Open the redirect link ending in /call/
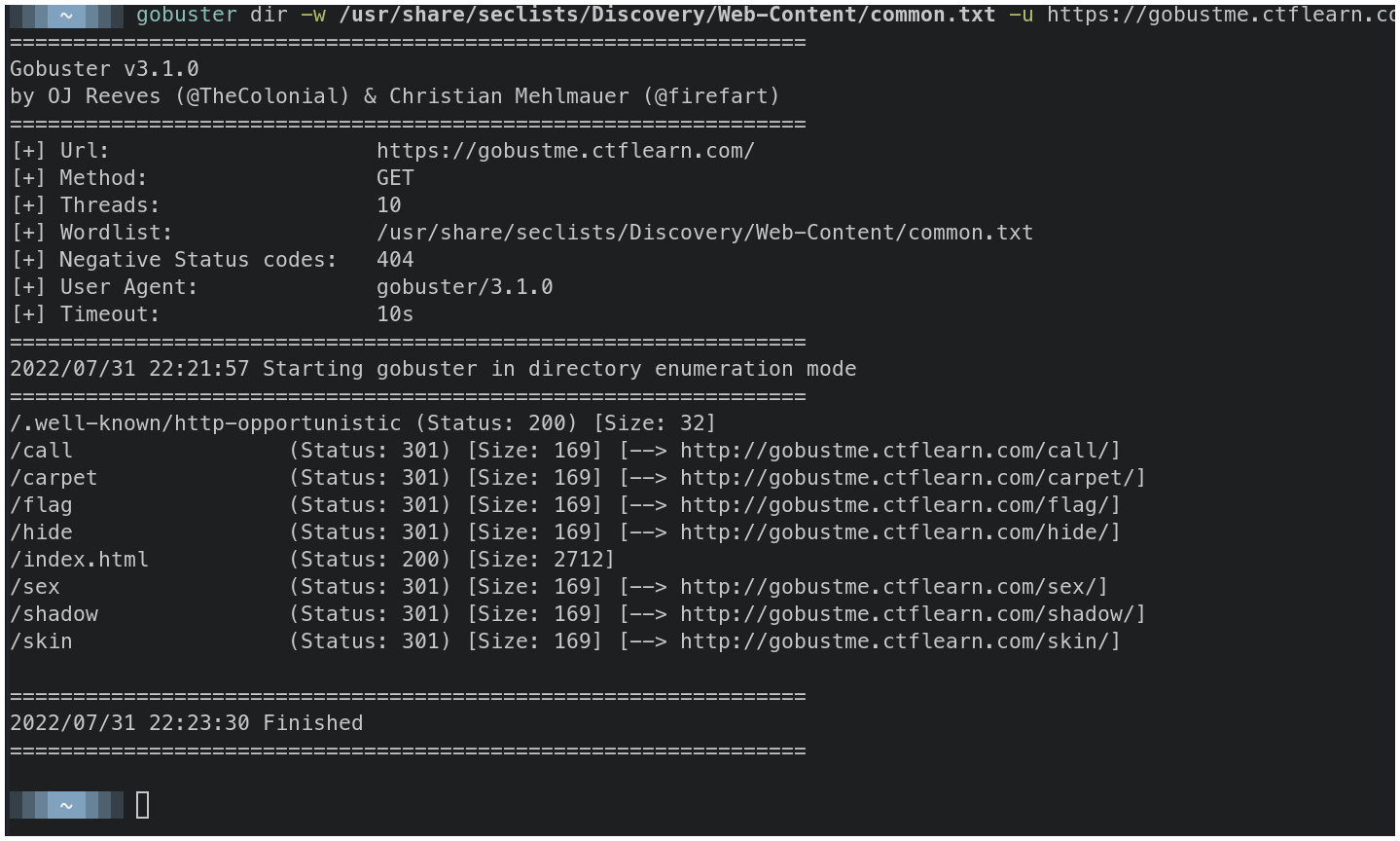Image resolution: width=1400 pixels, height=841 pixels. [899, 451]
